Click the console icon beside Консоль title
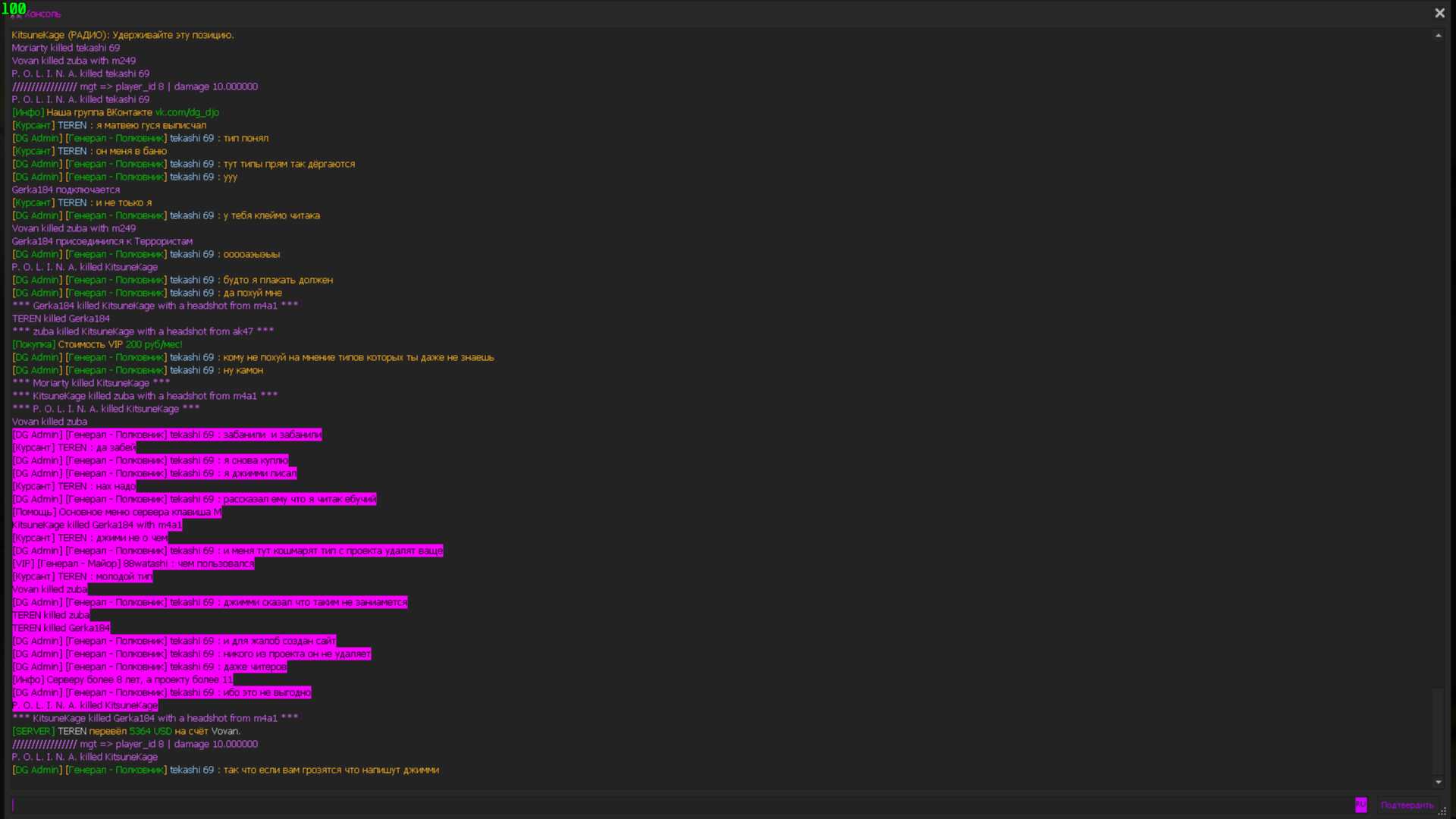The width and height of the screenshot is (1456, 819). pos(17,14)
